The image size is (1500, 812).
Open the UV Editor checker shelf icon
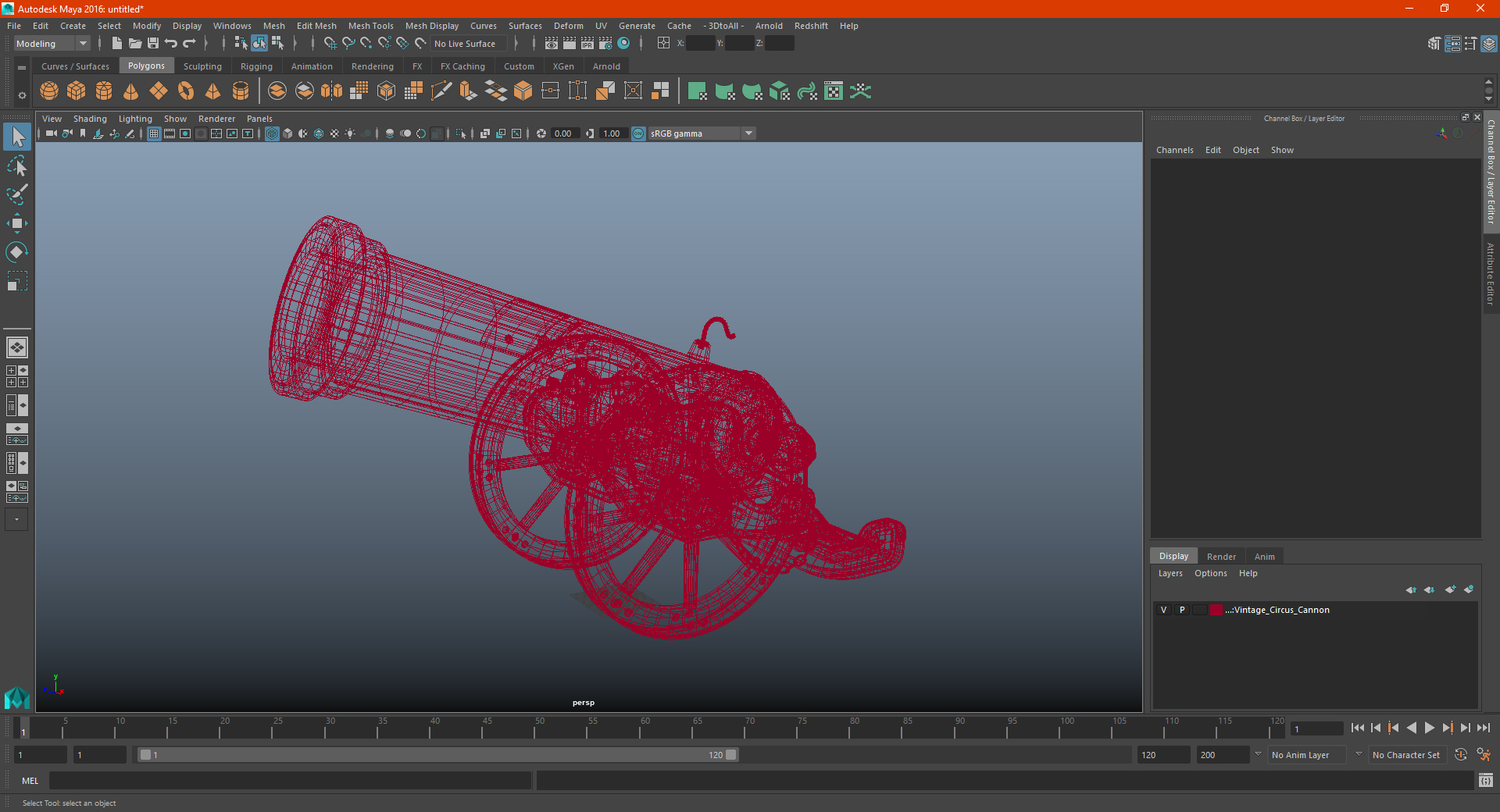point(834,91)
